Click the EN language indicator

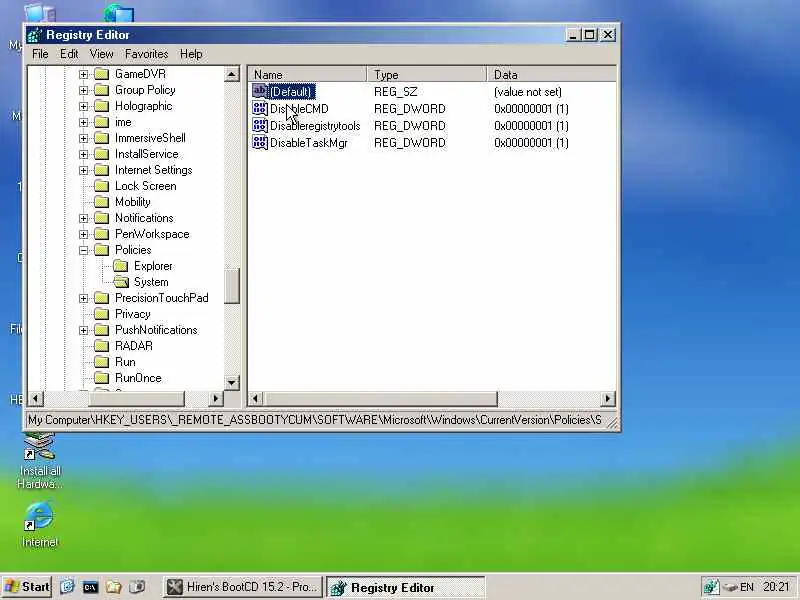coord(747,587)
